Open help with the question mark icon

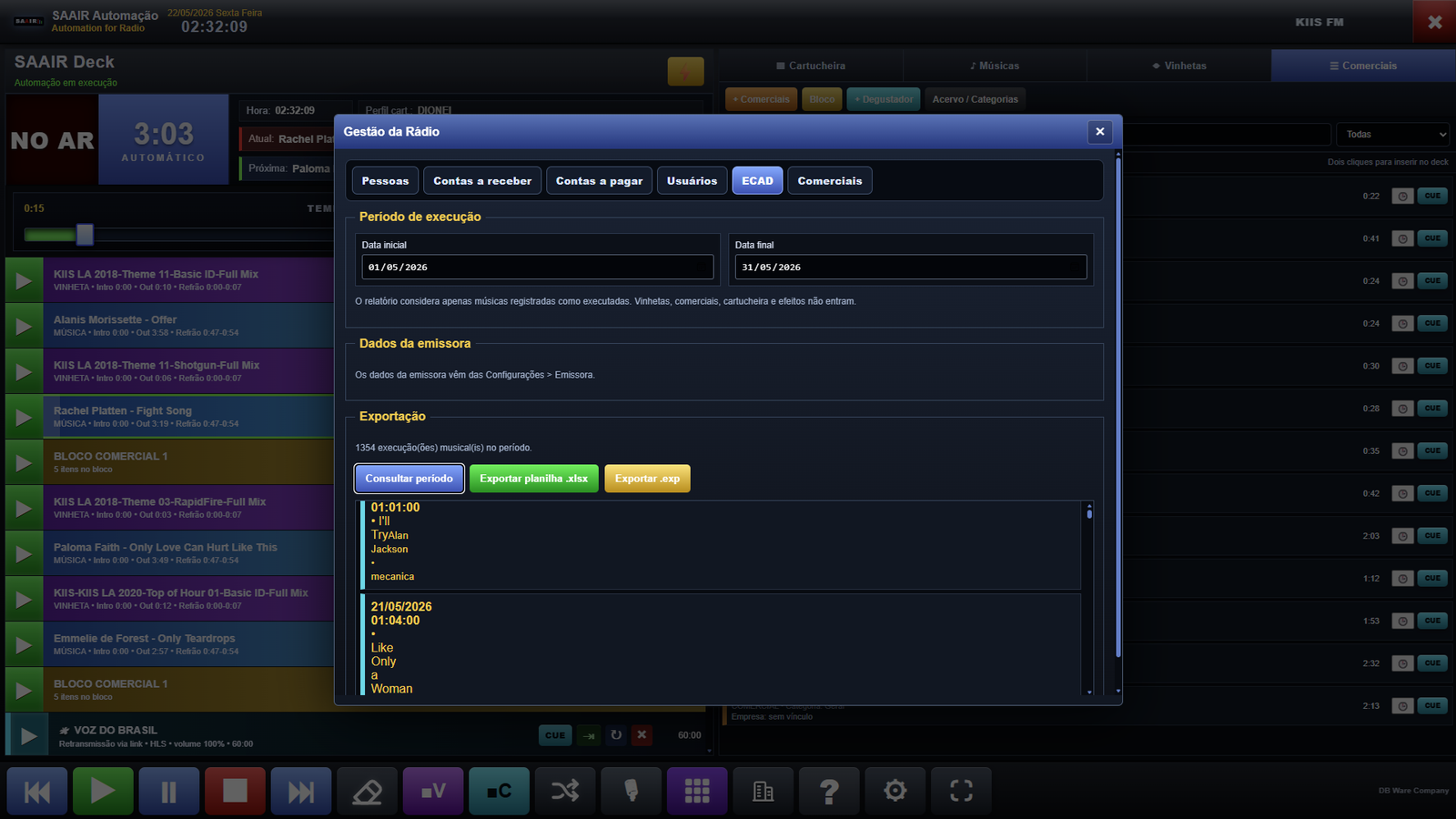[829, 791]
